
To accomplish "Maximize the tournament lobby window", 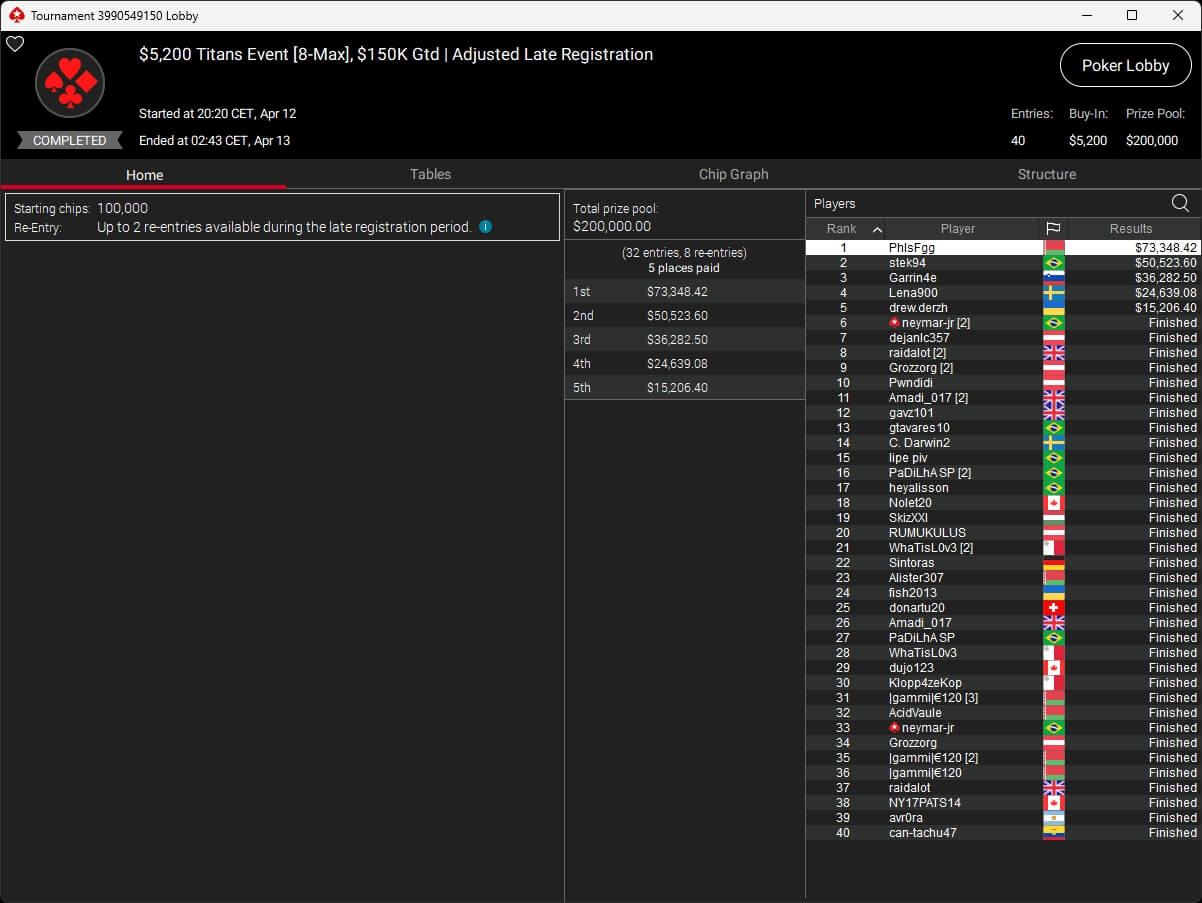I will pos(1131,15).
